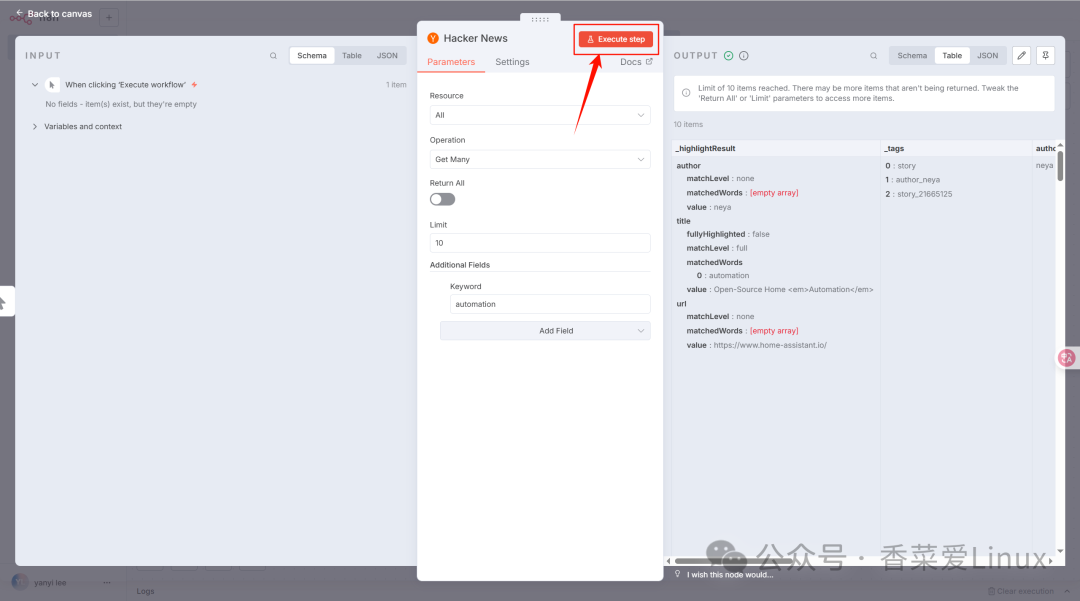1080x601 pixels.
Task: Search the output panel
Action: [x=873, y=56]
